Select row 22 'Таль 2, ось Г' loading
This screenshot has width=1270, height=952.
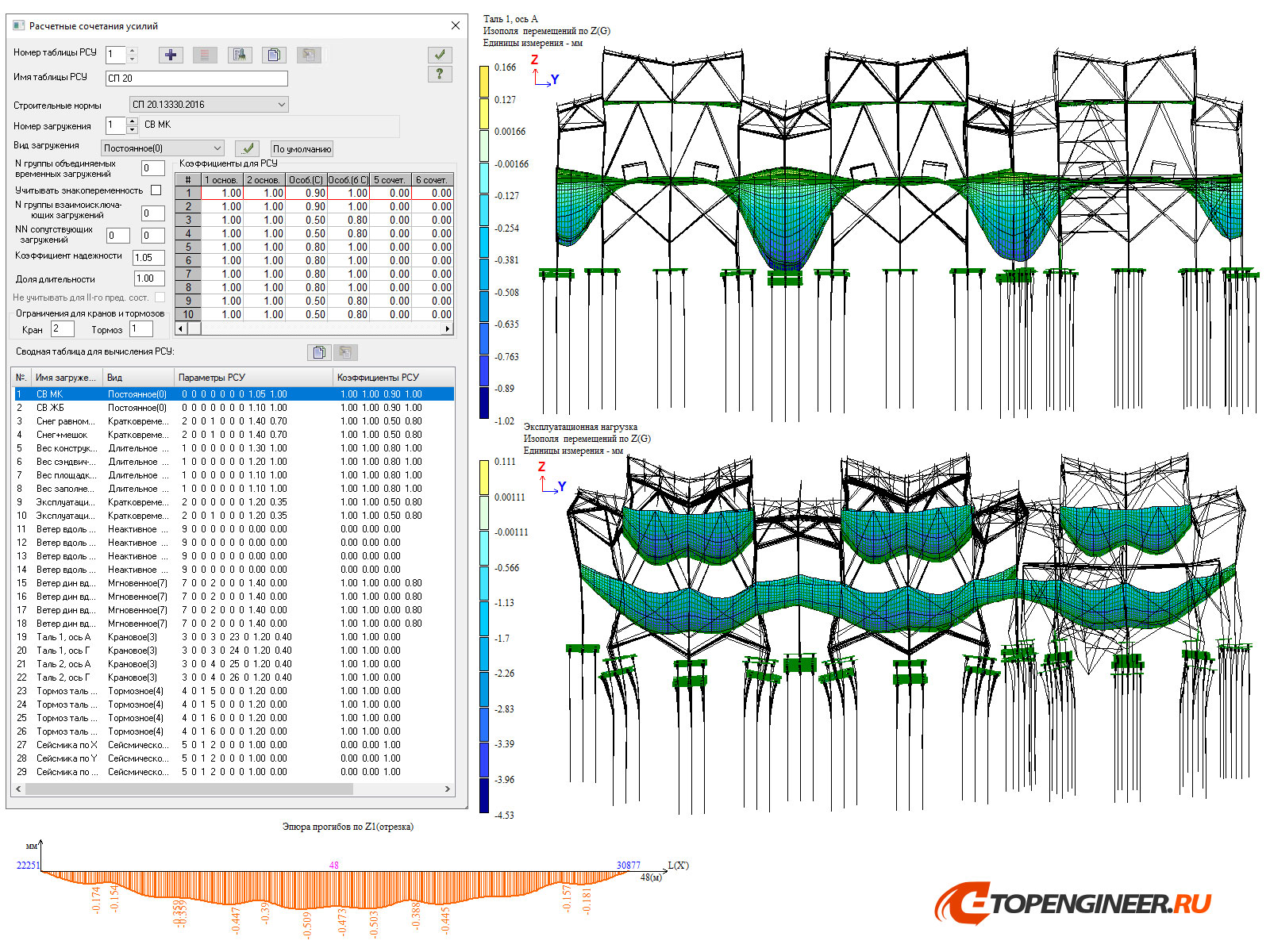click(233, 678)
